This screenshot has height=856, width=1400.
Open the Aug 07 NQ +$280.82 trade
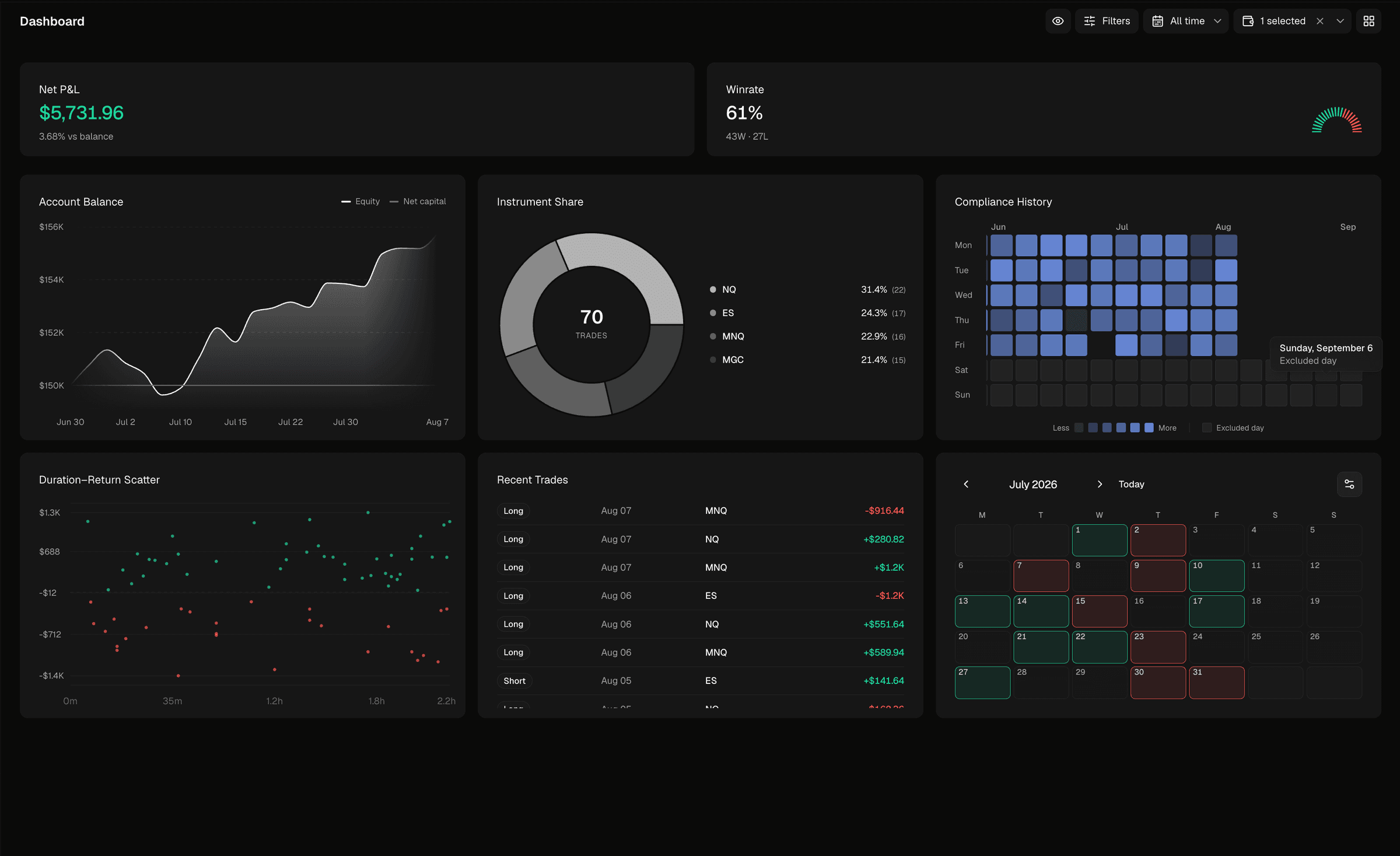click(701, 539)
